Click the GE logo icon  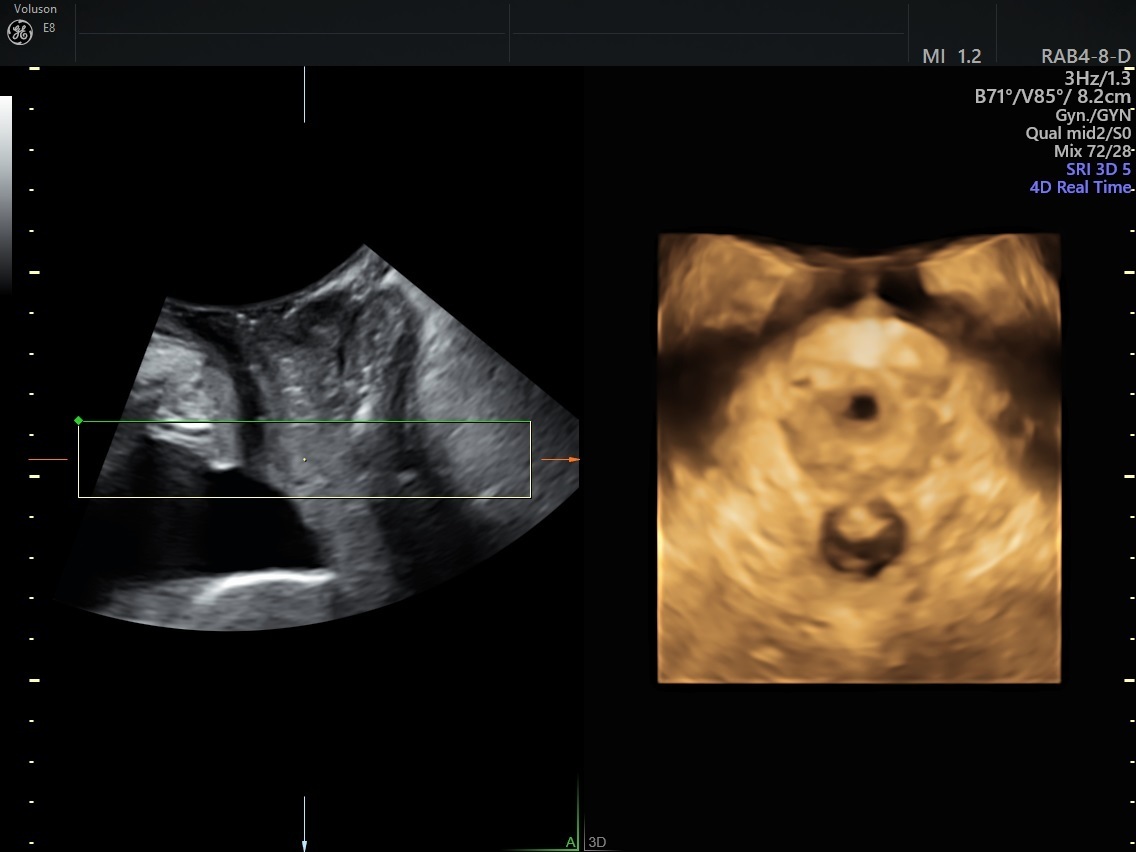[20, 33]
